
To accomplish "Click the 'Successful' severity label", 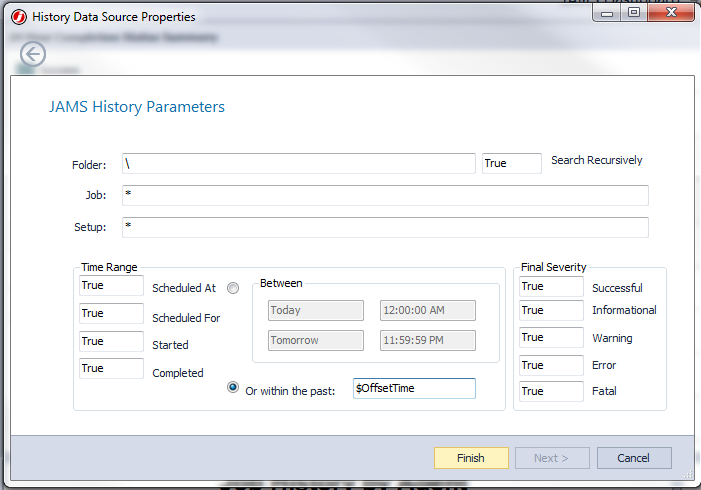I will pos(617,288).
